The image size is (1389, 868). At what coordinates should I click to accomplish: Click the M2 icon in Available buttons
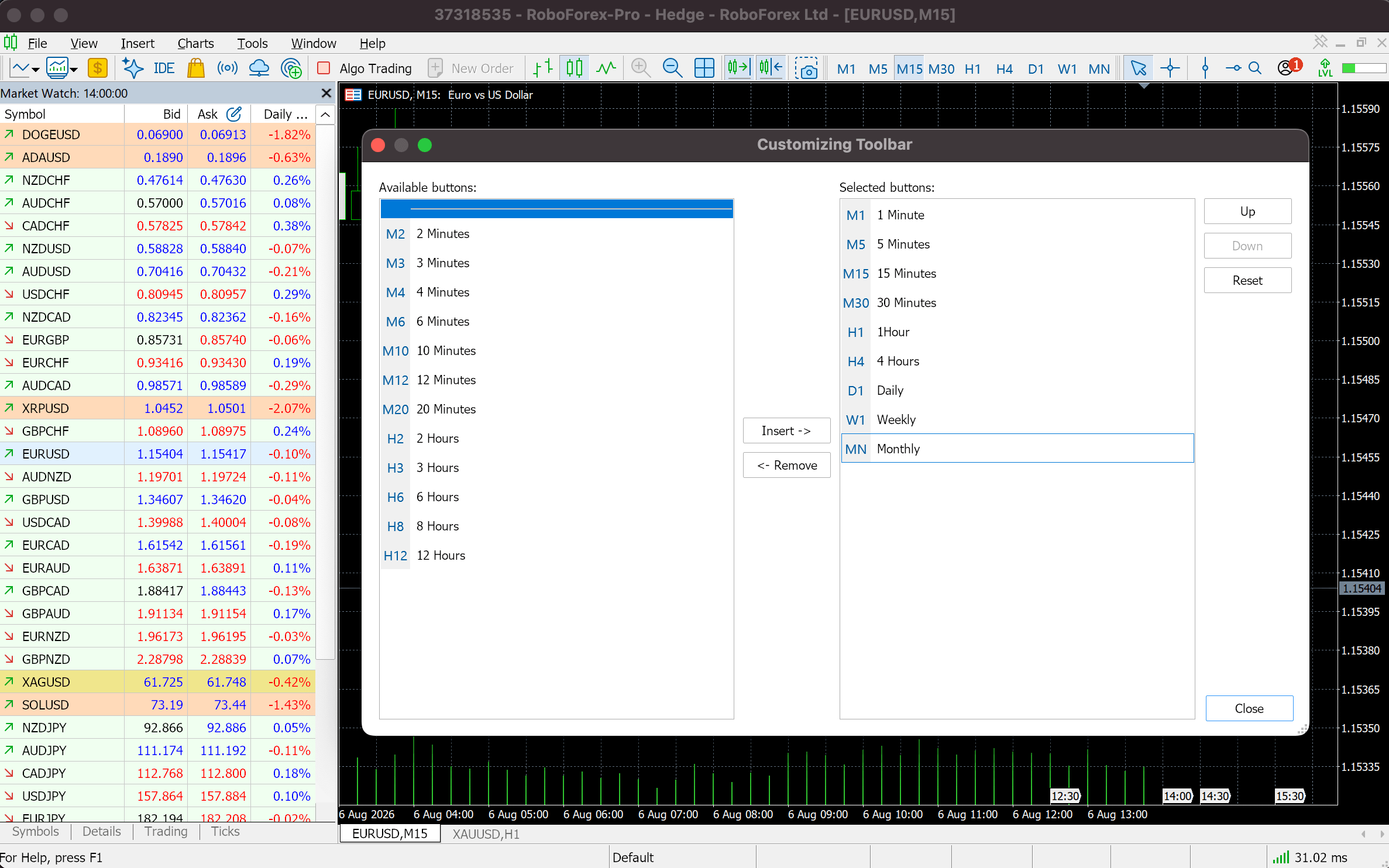tap(396, 234)
